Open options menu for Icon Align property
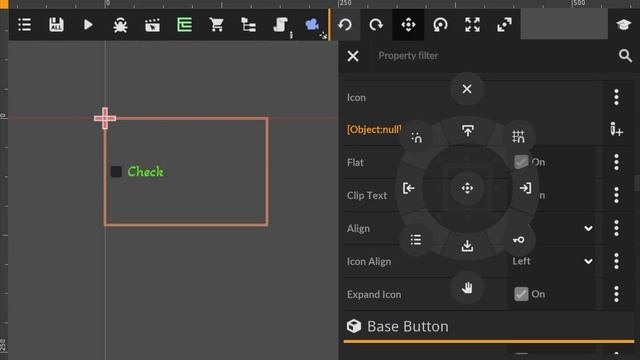 tap(616, 261)
